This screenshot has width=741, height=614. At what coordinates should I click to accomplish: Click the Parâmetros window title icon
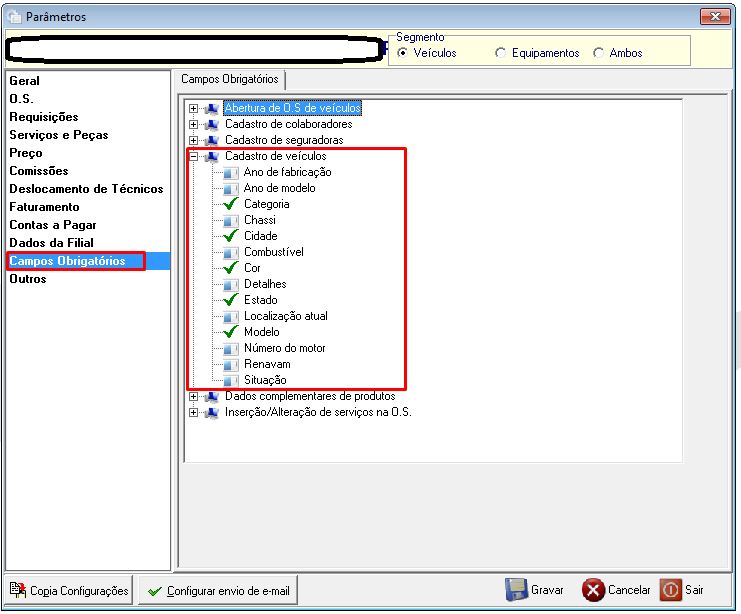click(x=14, y=17)
